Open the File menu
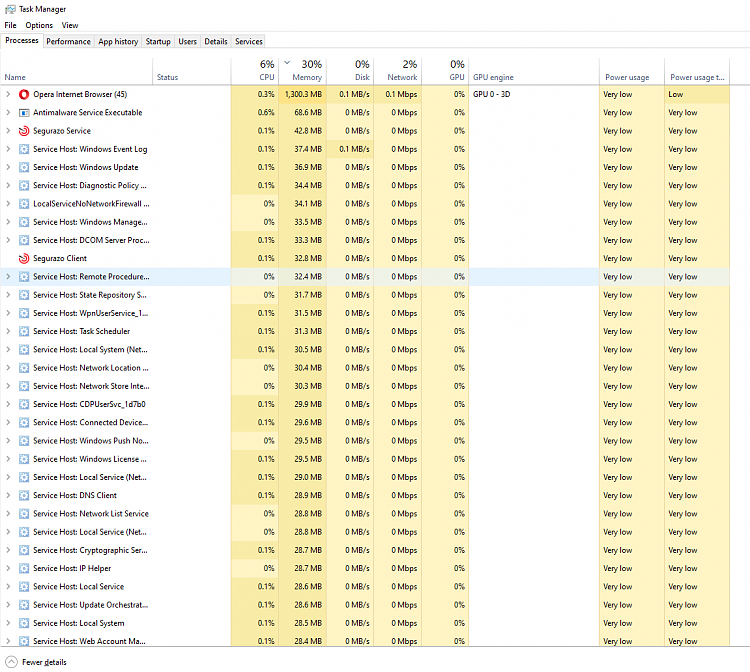The width and height of the screenshot is (750, 672). pos(11,25)
